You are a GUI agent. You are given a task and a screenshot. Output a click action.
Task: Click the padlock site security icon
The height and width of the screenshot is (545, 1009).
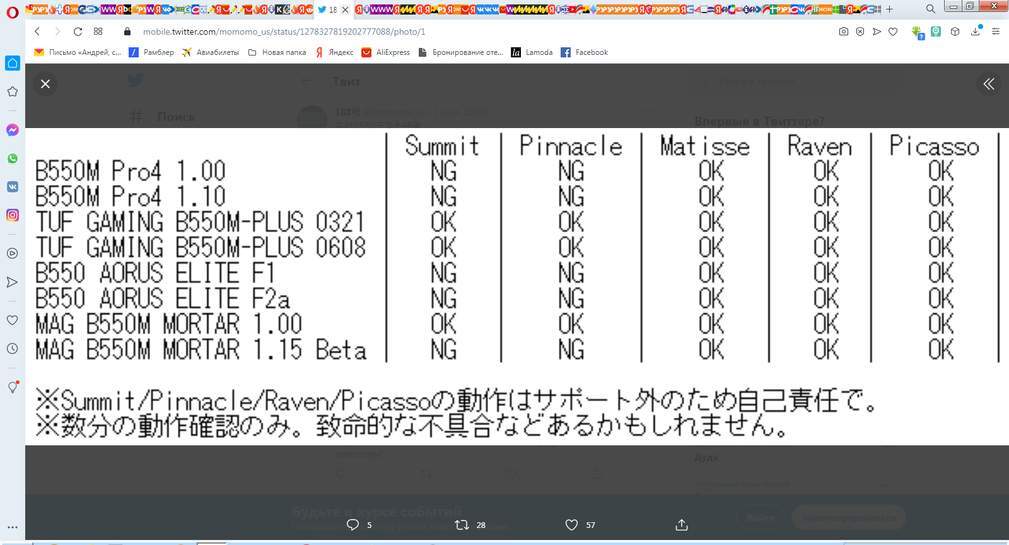point(127,32)
